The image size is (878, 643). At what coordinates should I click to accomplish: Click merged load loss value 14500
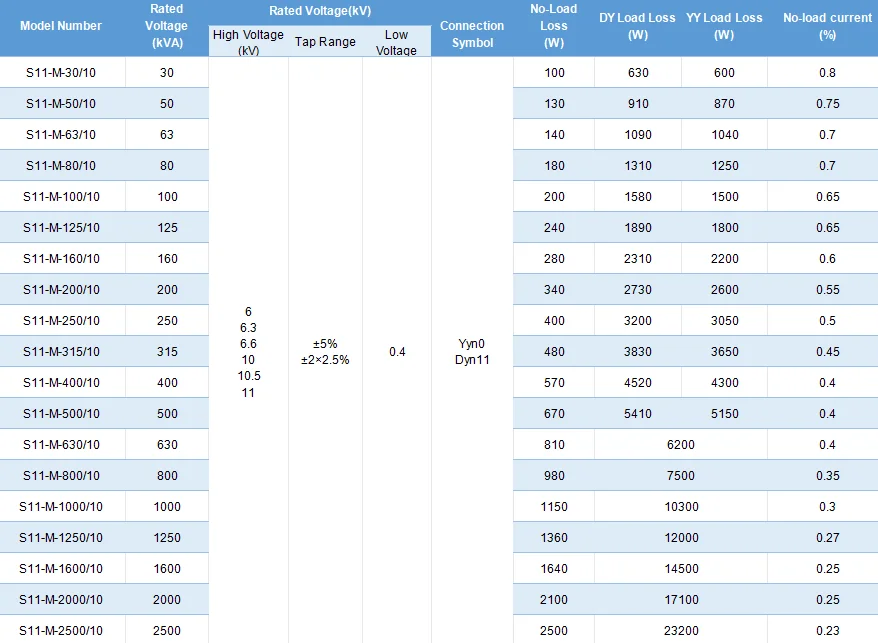point(681,569)
